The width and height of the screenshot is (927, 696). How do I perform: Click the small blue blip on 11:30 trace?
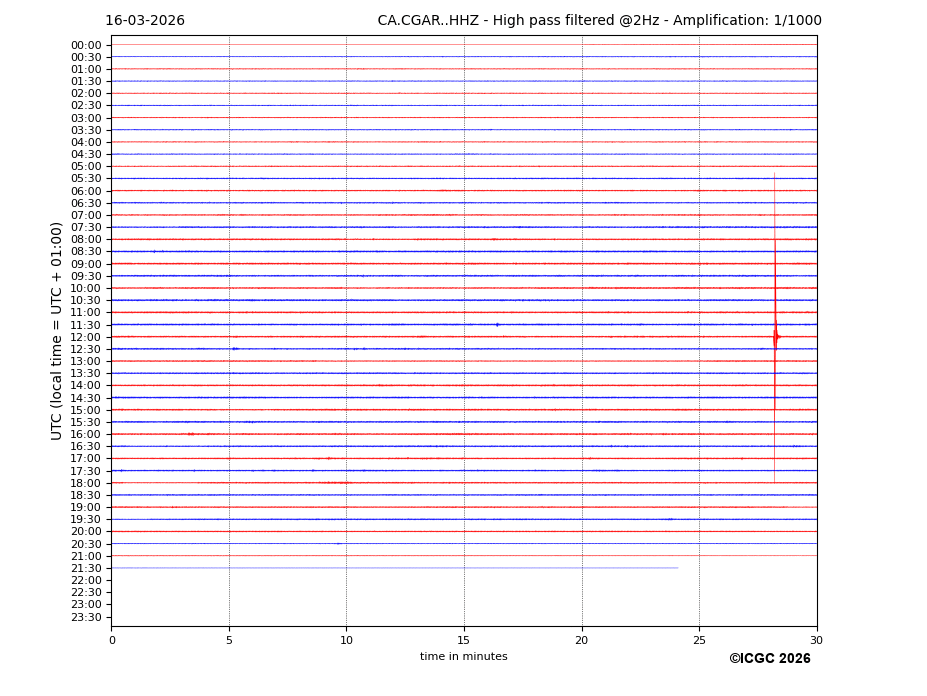point(497,325)
